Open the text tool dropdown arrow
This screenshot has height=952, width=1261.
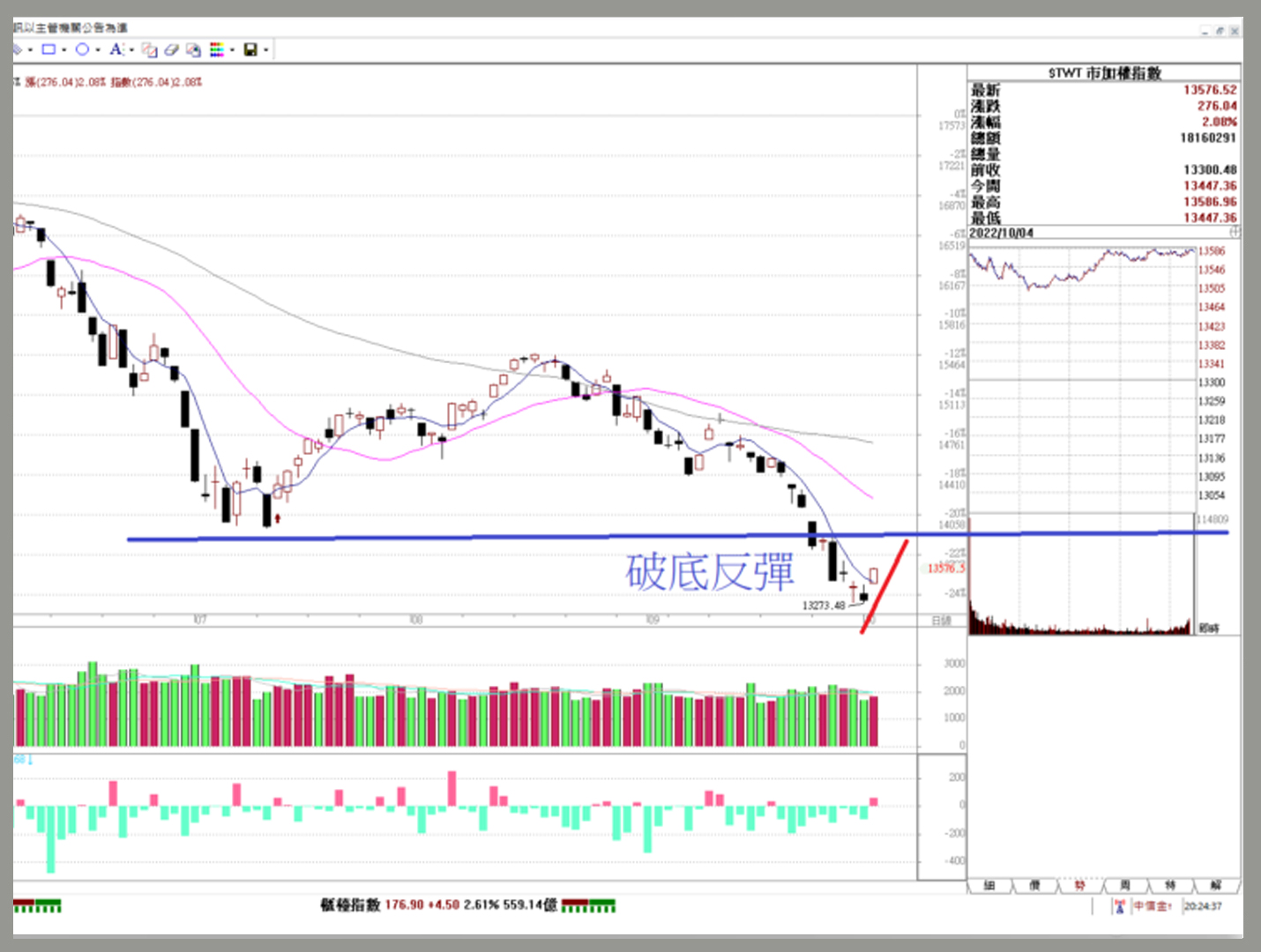(x=131, y=50)
